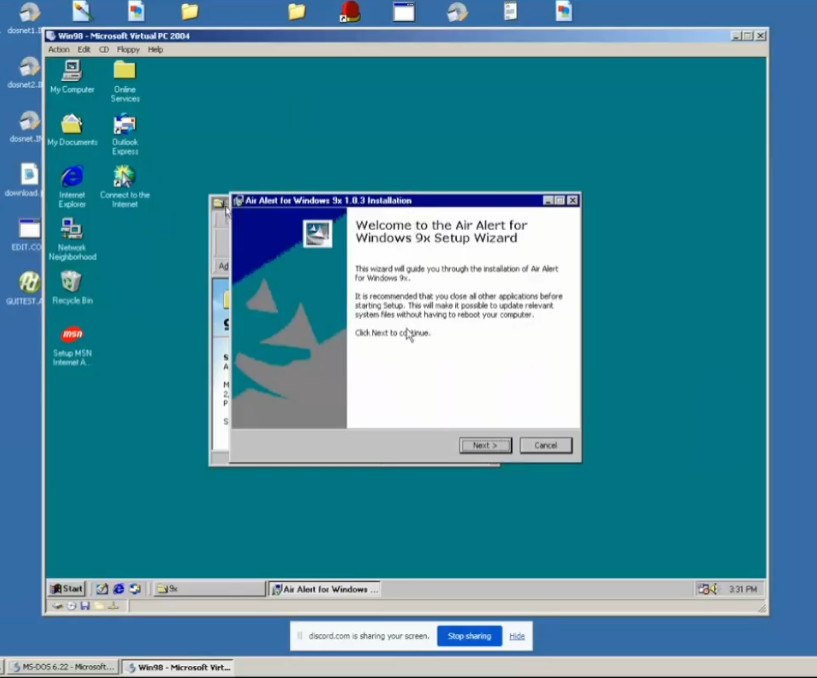Click the shared folder icon in Virtual PC status bar

(99, 606)
